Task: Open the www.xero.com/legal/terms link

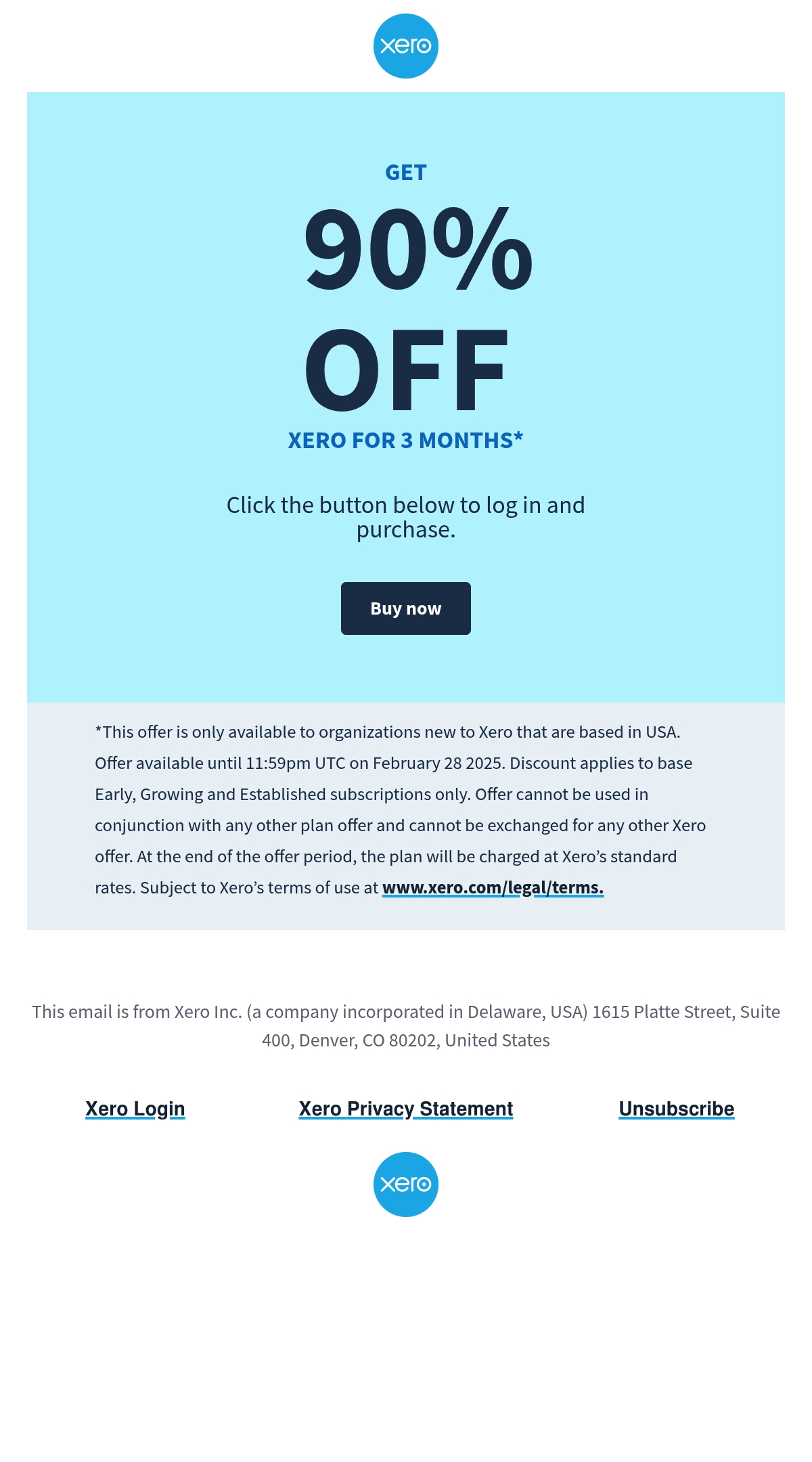Action: [493, 887]
